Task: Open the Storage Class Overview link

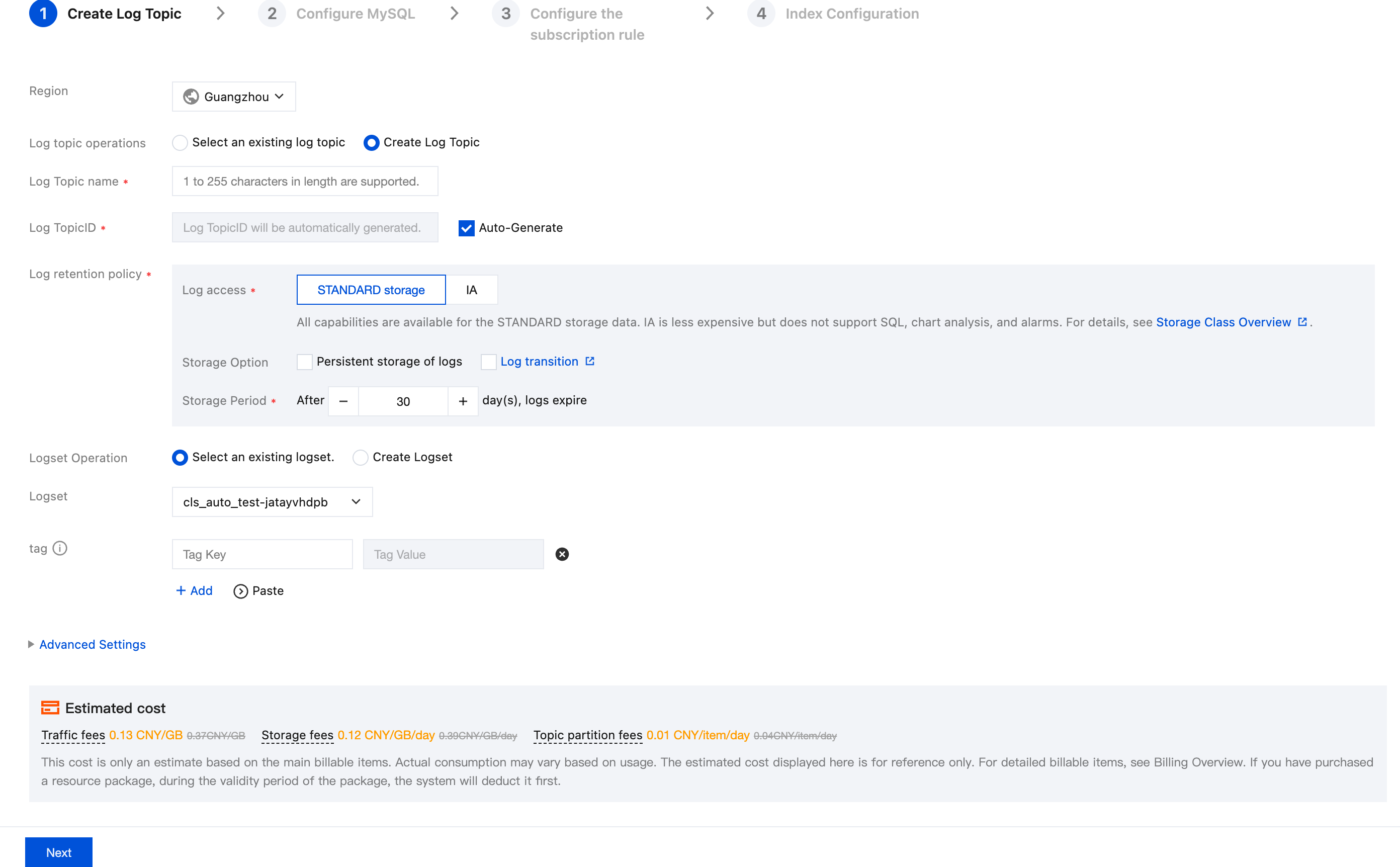Action: [x=1223, y=322]
